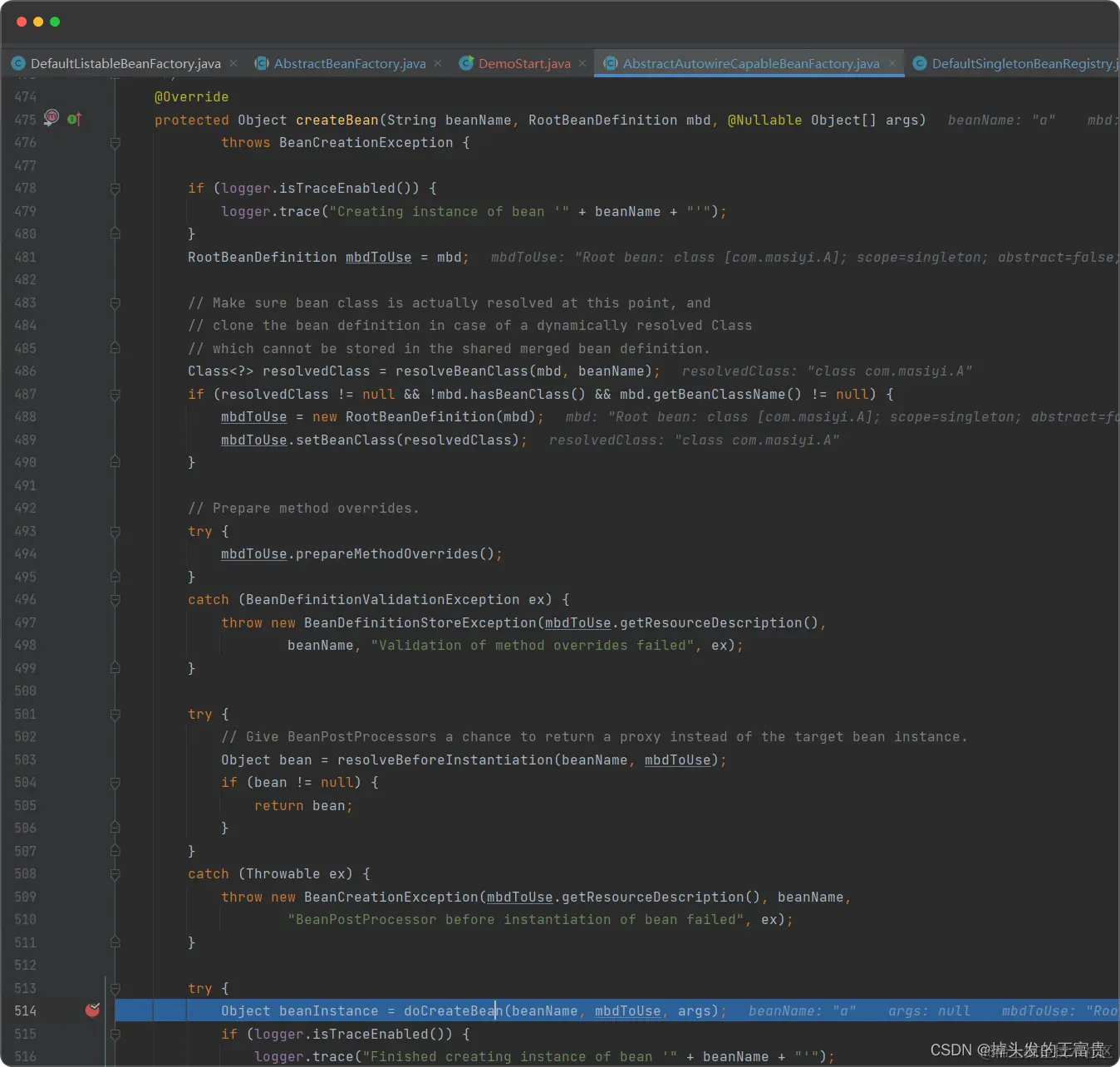This screenshot has width=1120, height=1067.
Task: Click the green maximize window button
Action: pyautogui.click(x=55, y=22)
